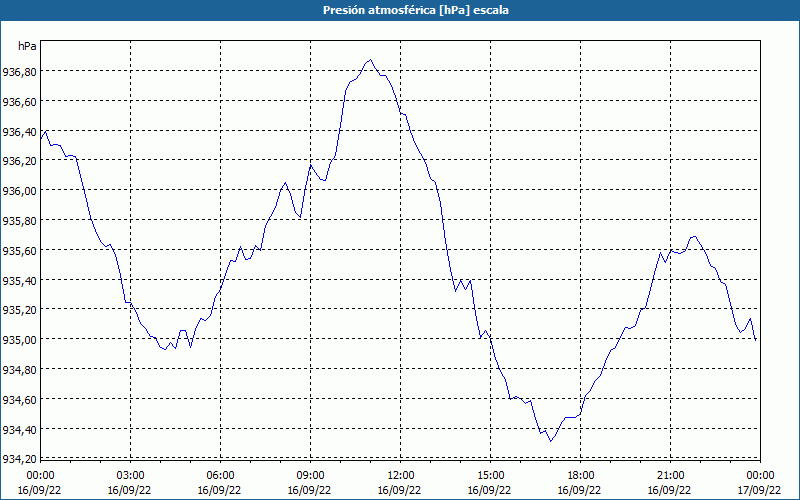Click the 934,20 axis value
This screenshot has width=800, height=500.
(19, 459)
